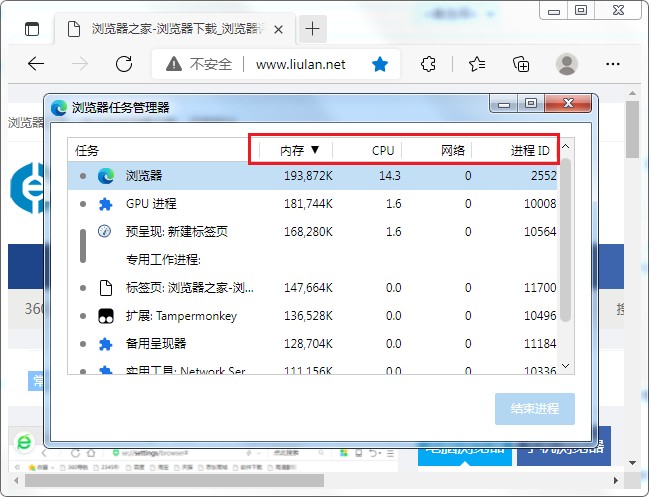Minimize the 浏览器任务管理器 window
The image size is (649, 497).
pyautogui.click(x=504, y=103)
